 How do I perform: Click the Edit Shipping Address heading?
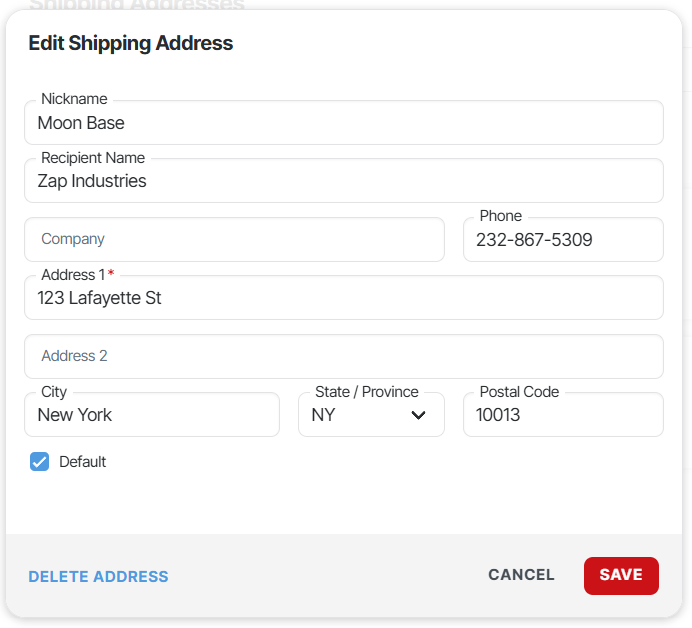click(131, 43)
